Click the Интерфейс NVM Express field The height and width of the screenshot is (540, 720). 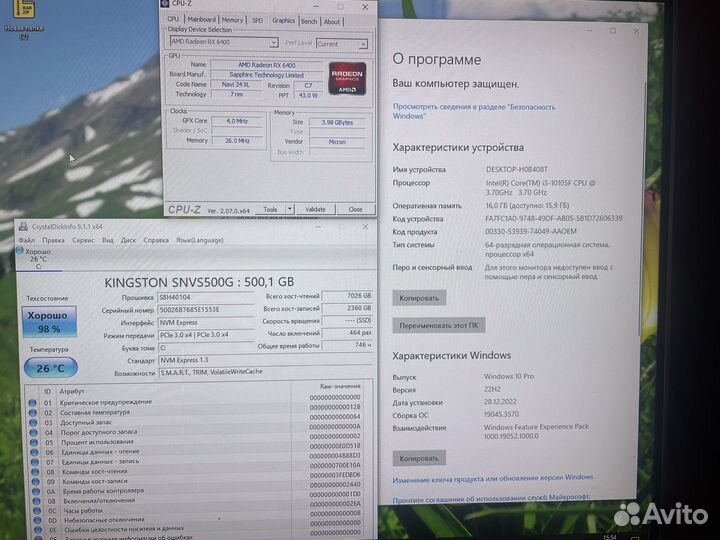(205, 323)
